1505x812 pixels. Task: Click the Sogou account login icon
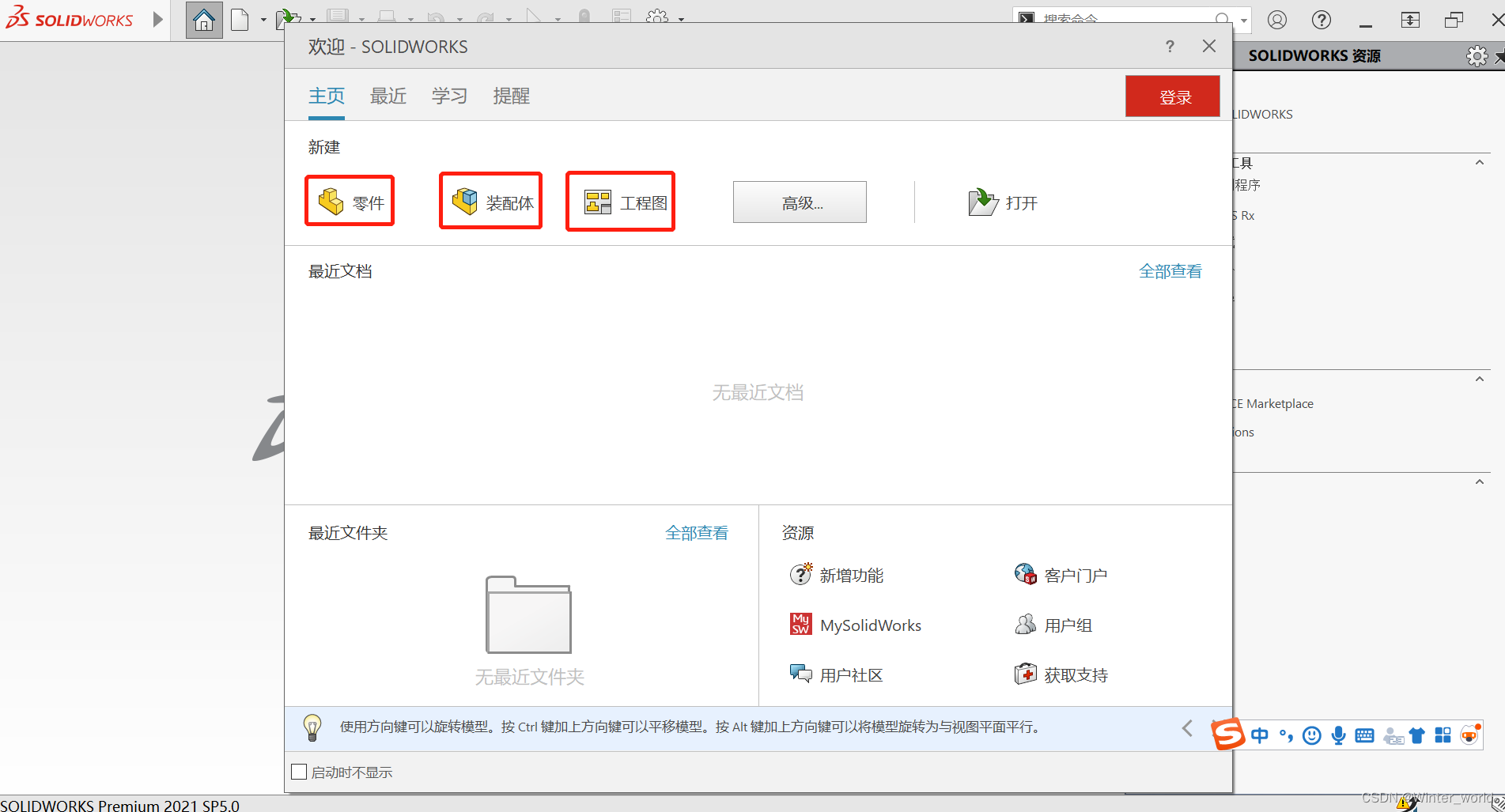point(1393,736)
